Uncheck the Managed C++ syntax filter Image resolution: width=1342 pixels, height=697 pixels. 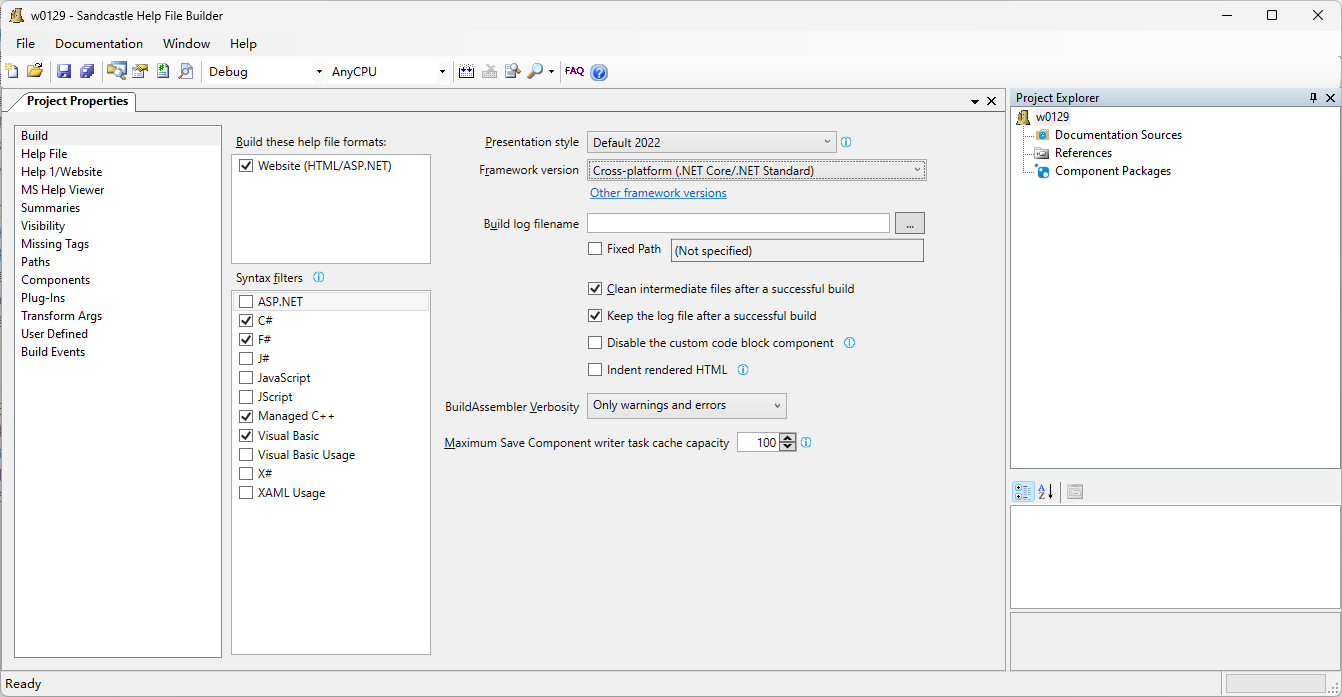click(x=246, y=416)
